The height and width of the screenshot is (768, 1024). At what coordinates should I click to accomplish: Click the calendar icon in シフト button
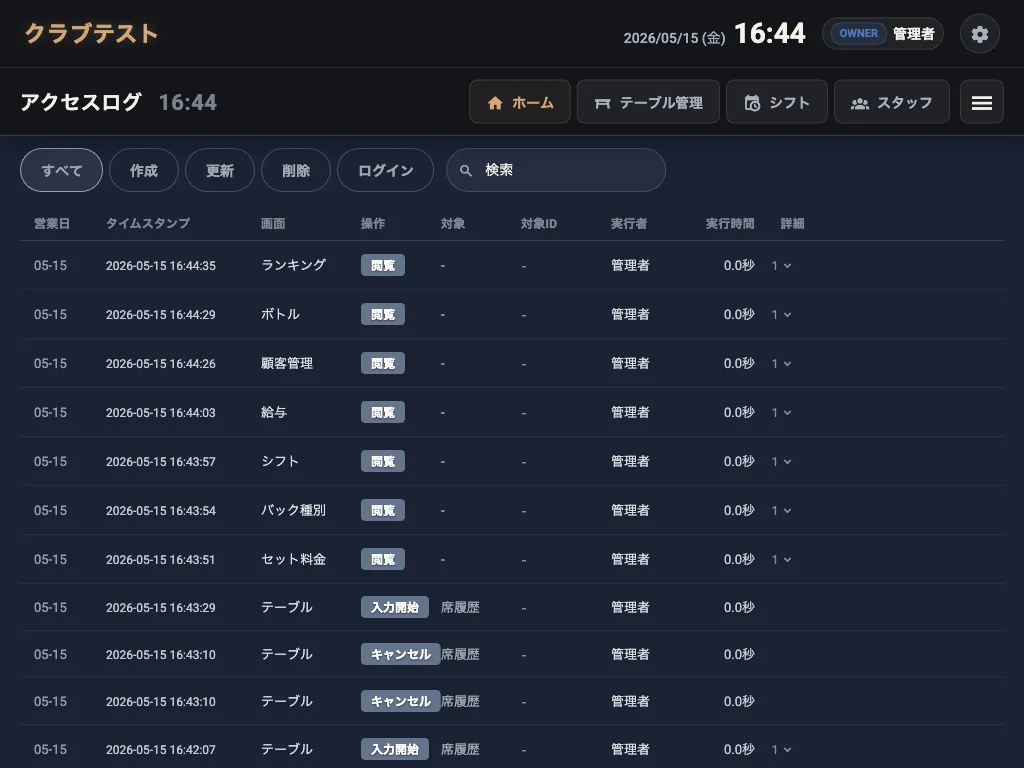(752, 103)
